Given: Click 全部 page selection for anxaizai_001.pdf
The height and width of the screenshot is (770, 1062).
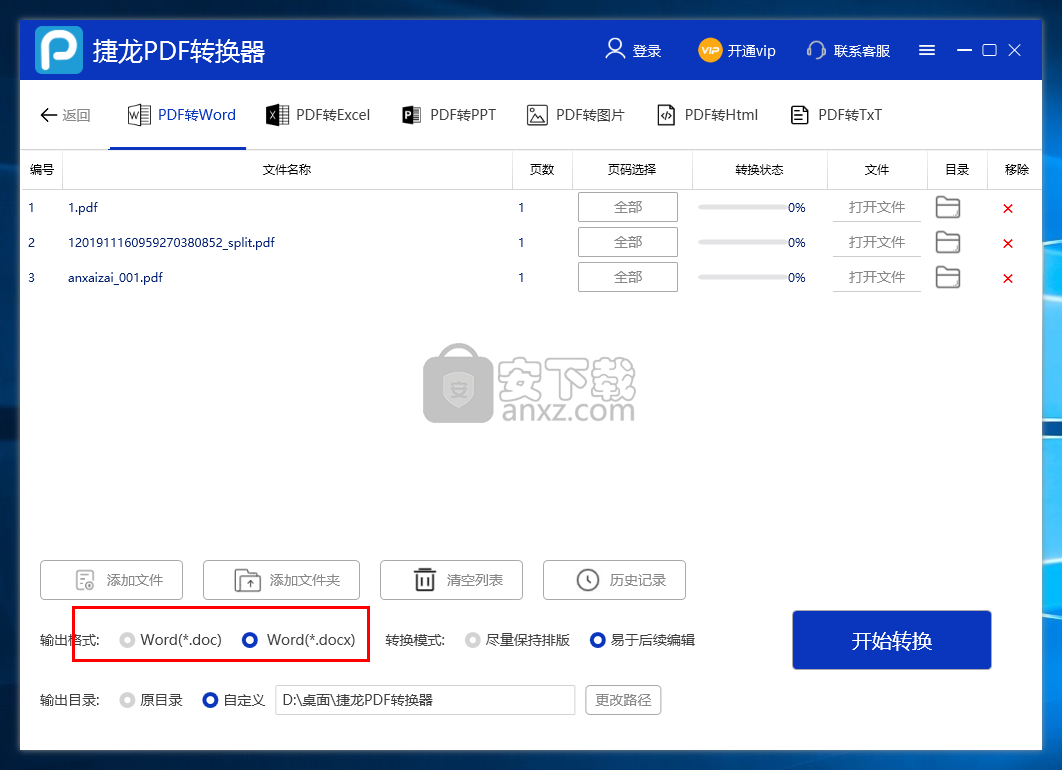Looking at the screenshot, I should (x=628, y=277).
